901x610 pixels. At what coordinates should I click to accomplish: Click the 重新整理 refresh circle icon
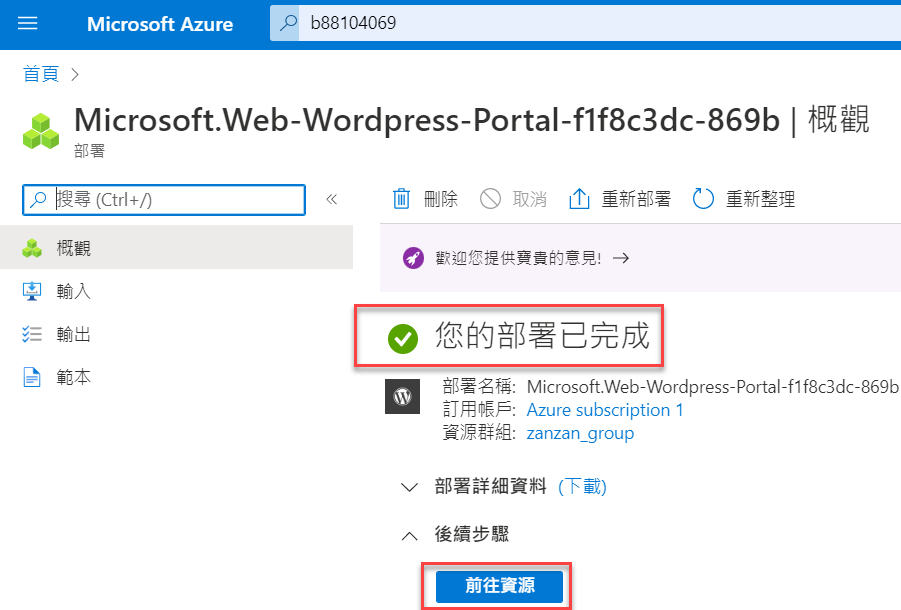click(x=703, y=199)
